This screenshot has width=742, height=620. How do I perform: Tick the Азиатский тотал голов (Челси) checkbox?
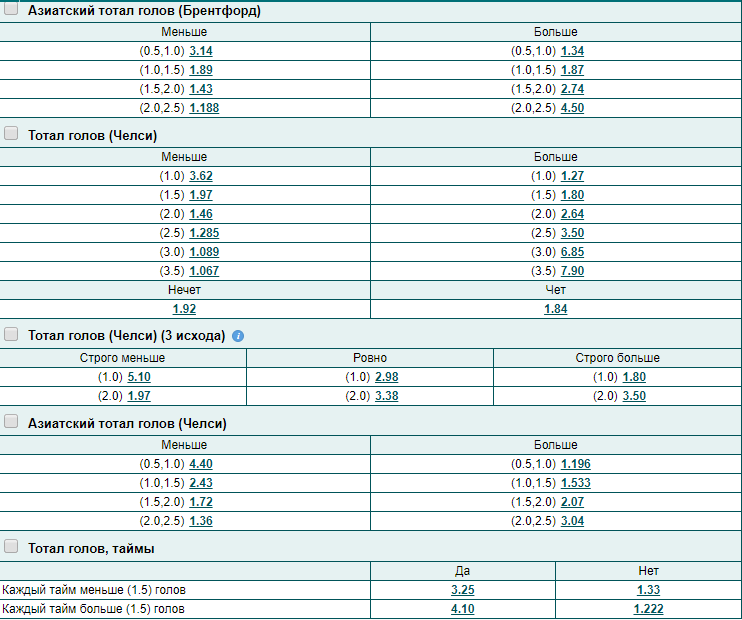pos(10,421)
